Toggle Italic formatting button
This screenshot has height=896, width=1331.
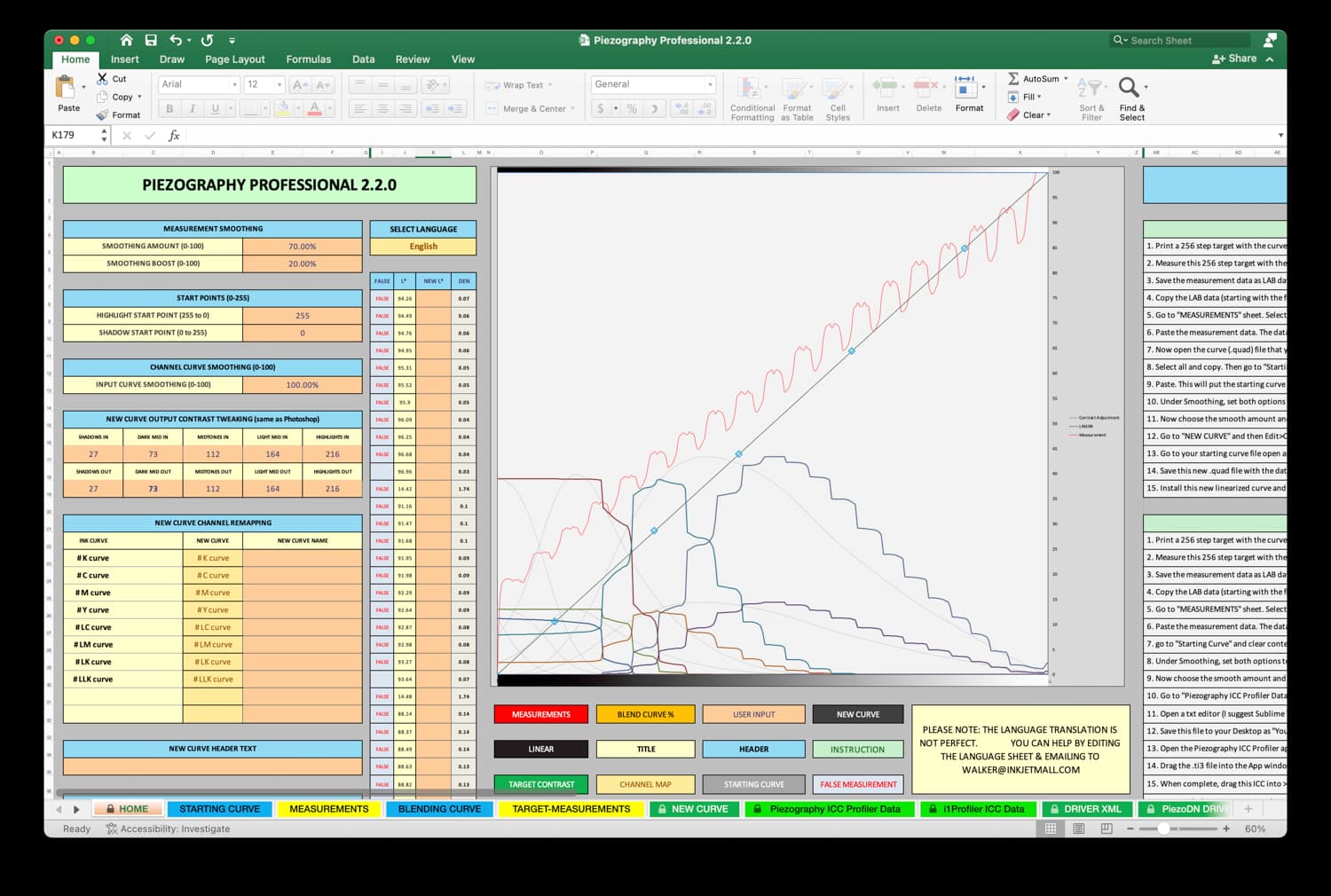[x=192, y=108]
